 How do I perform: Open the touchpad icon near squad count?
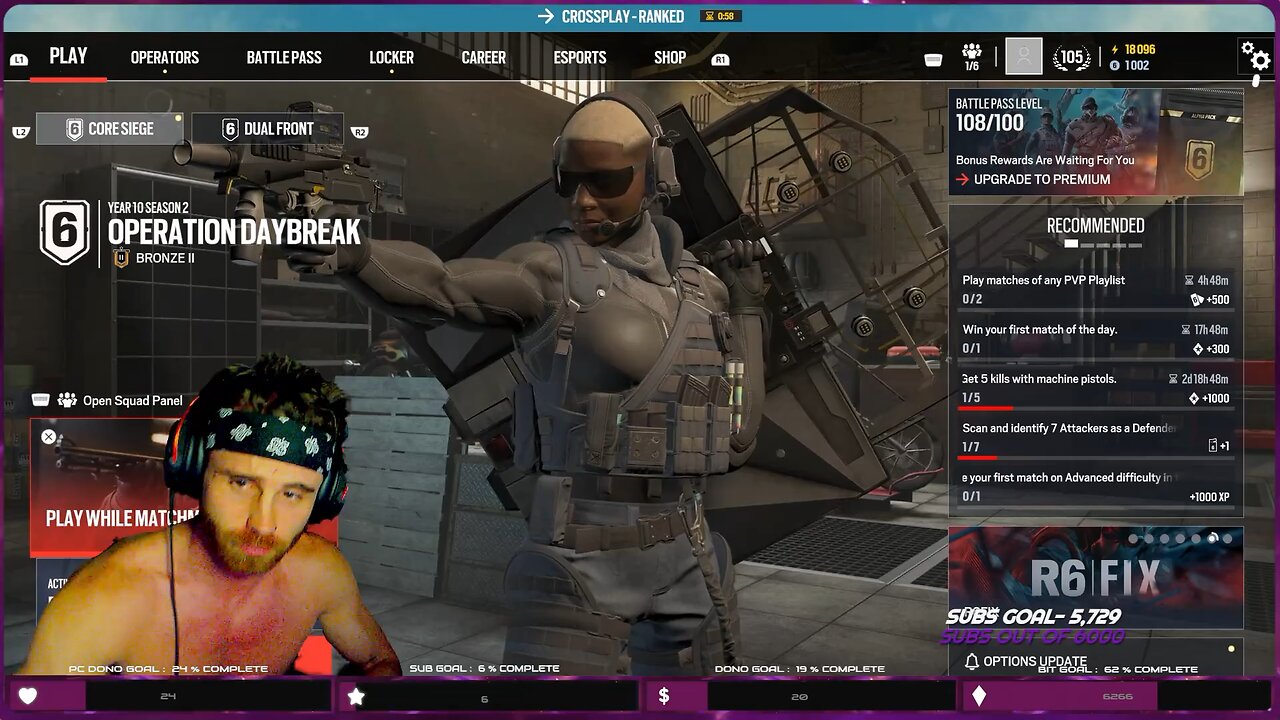click(x=933, y=60)
